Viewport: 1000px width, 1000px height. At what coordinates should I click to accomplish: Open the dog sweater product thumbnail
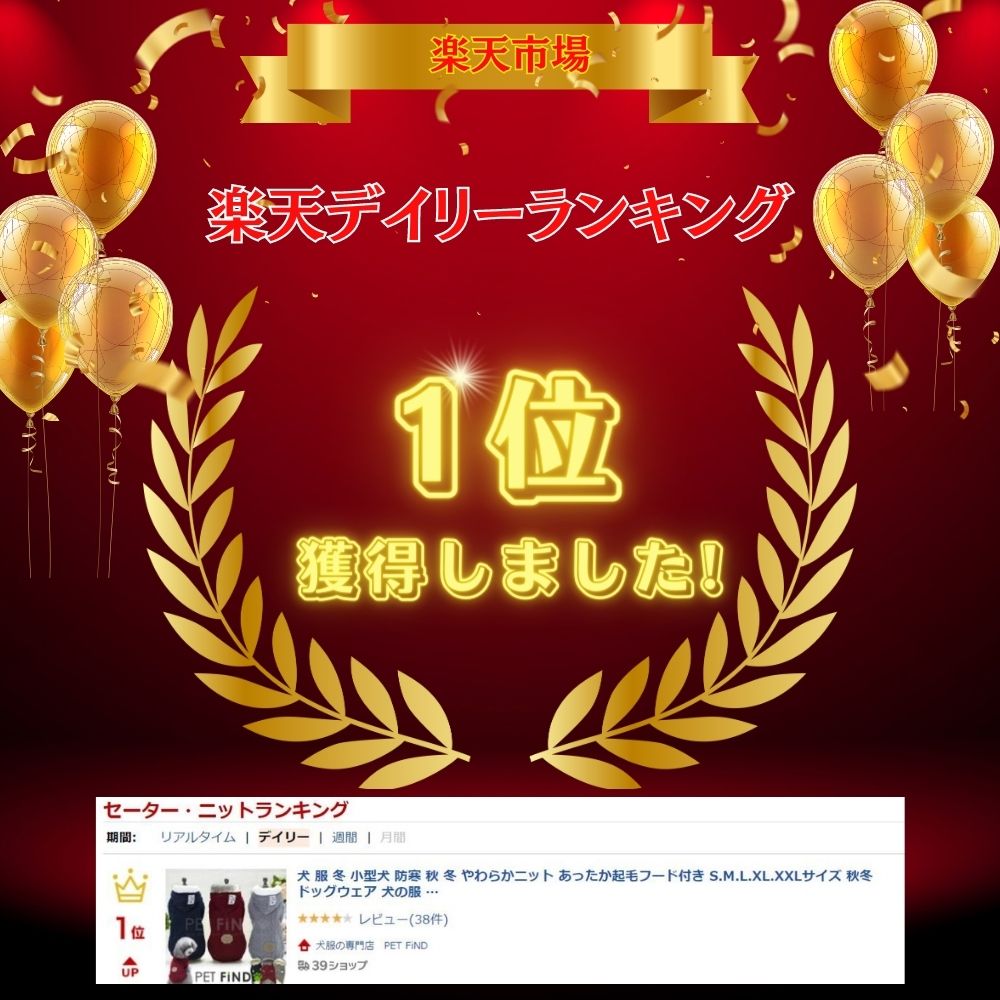coord(226,925)
